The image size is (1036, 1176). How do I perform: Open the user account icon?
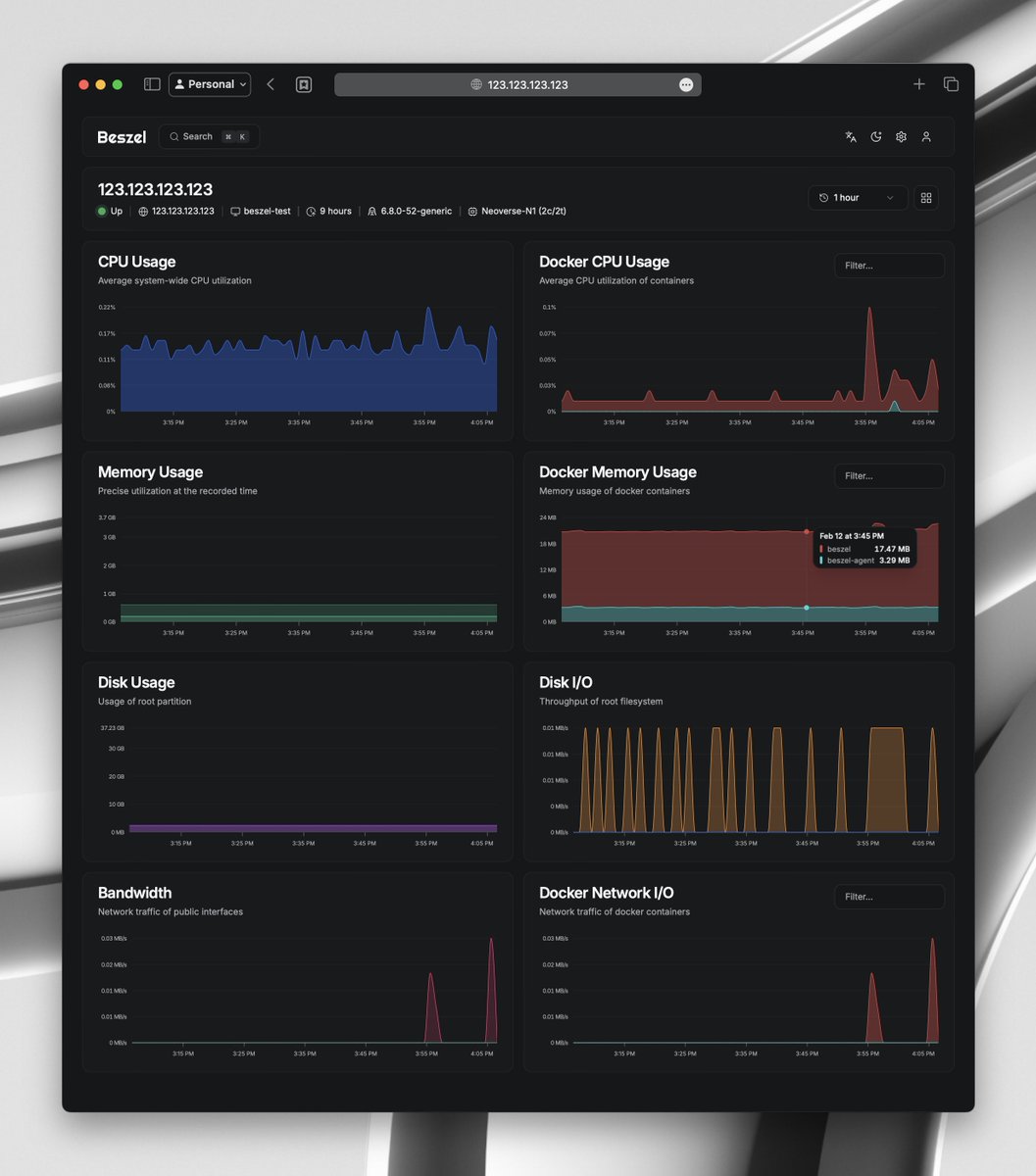(x=926, y=136)
